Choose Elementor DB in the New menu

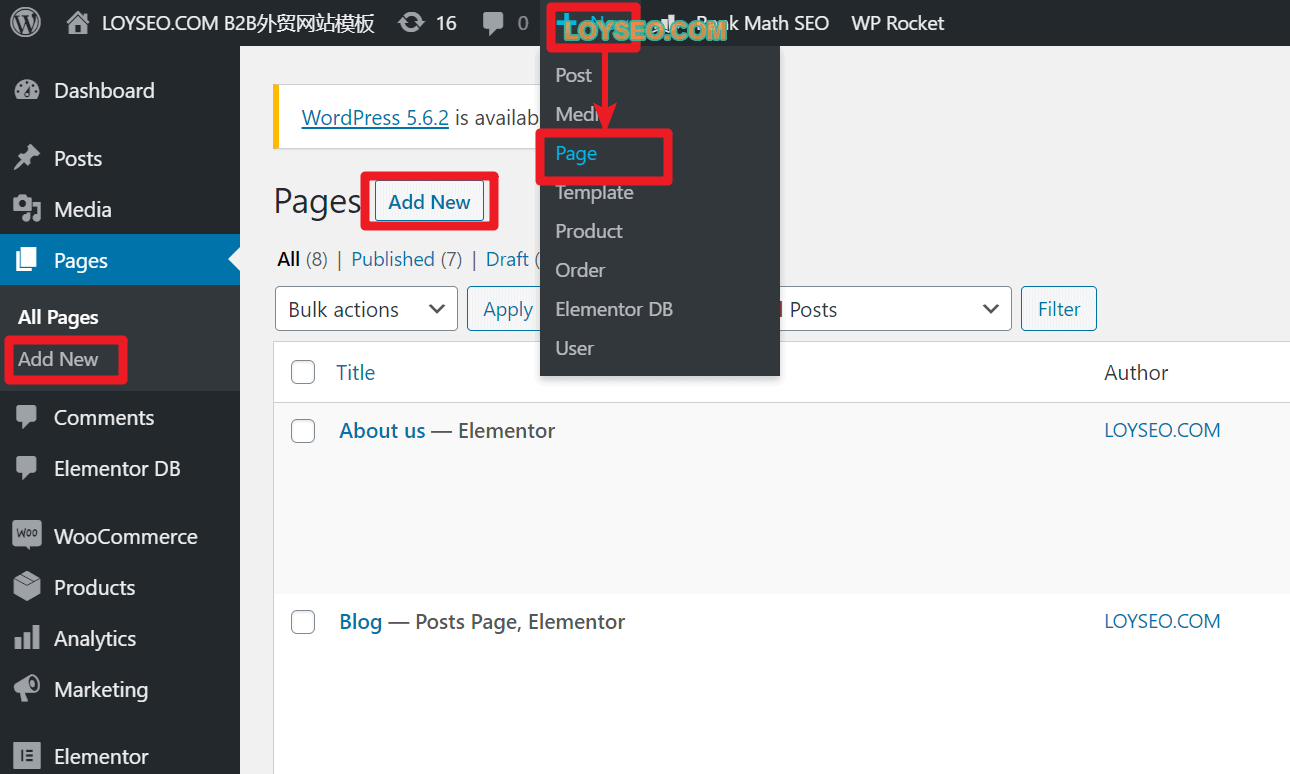[x=614, y=309]
